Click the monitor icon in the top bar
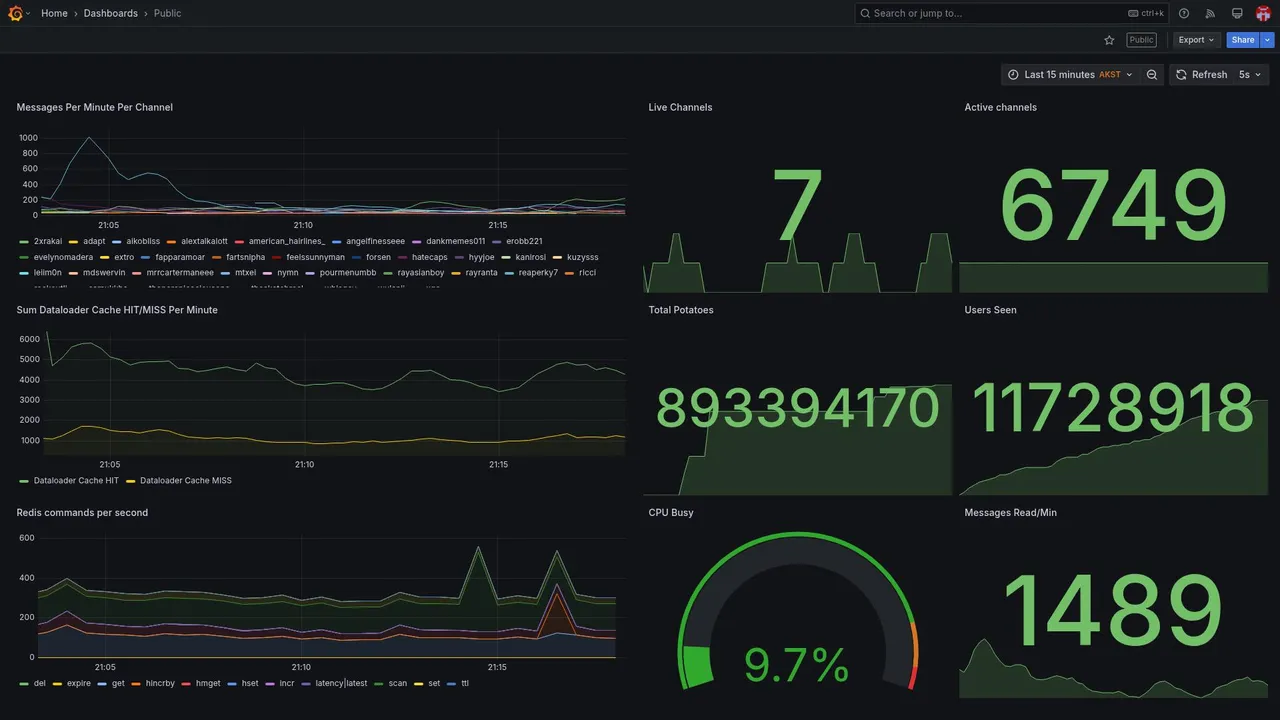The width and height of the screenshot is (1280, 720). tap(1237, 13)
